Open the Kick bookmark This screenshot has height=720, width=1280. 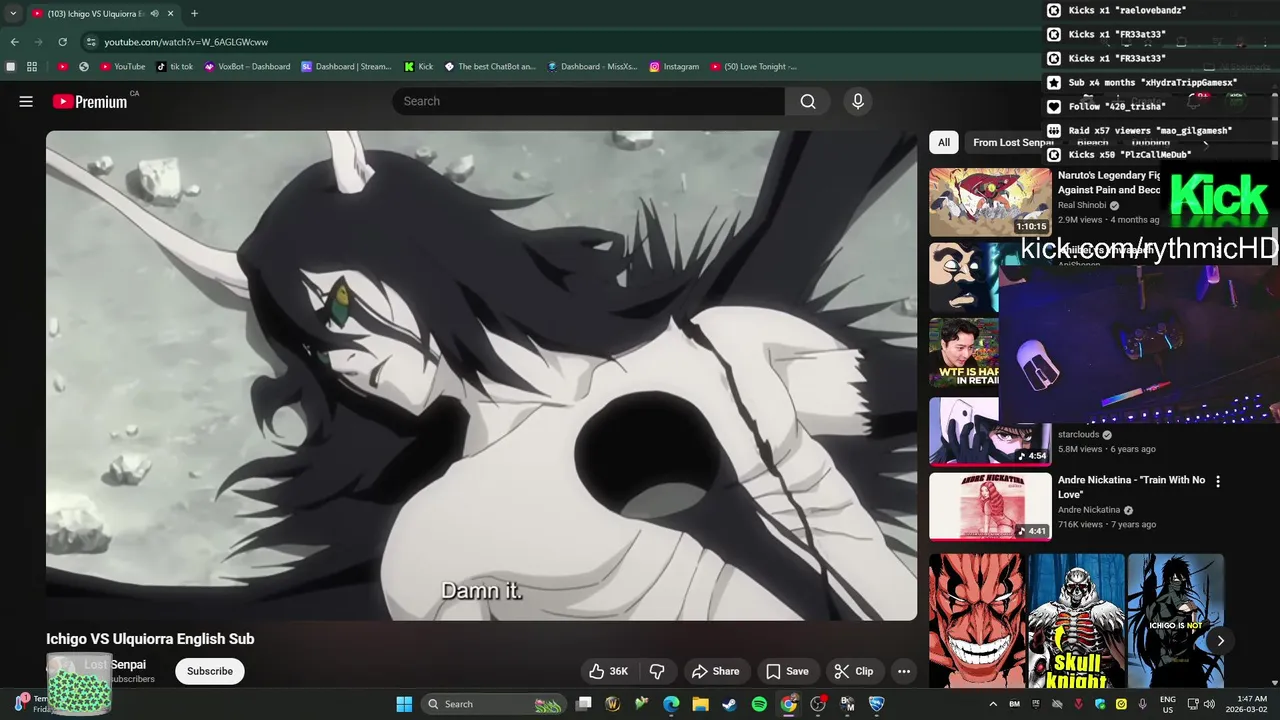pyautogui.click(x=419, y=67)
